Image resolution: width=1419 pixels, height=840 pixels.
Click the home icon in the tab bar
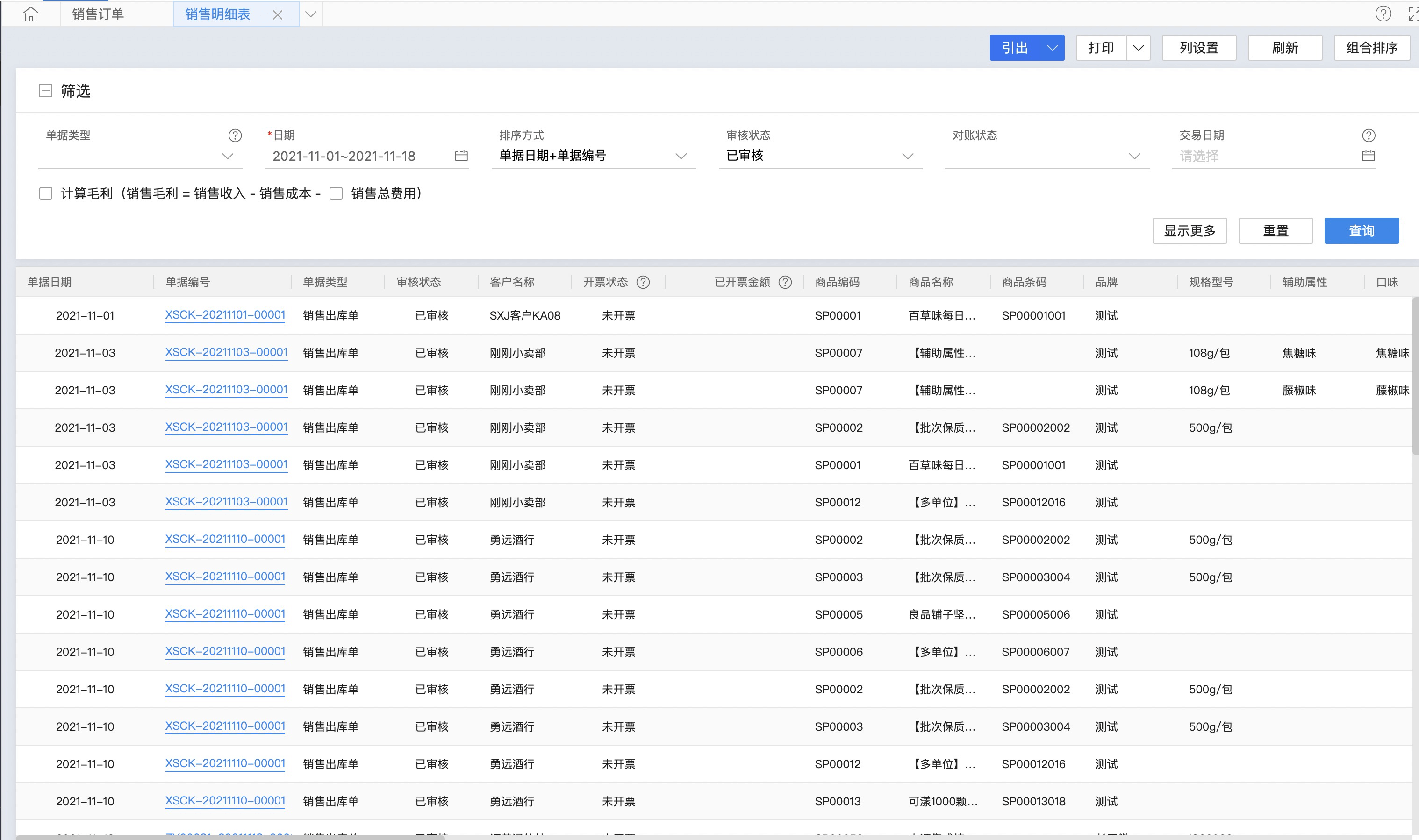click(x=30, y=14)
